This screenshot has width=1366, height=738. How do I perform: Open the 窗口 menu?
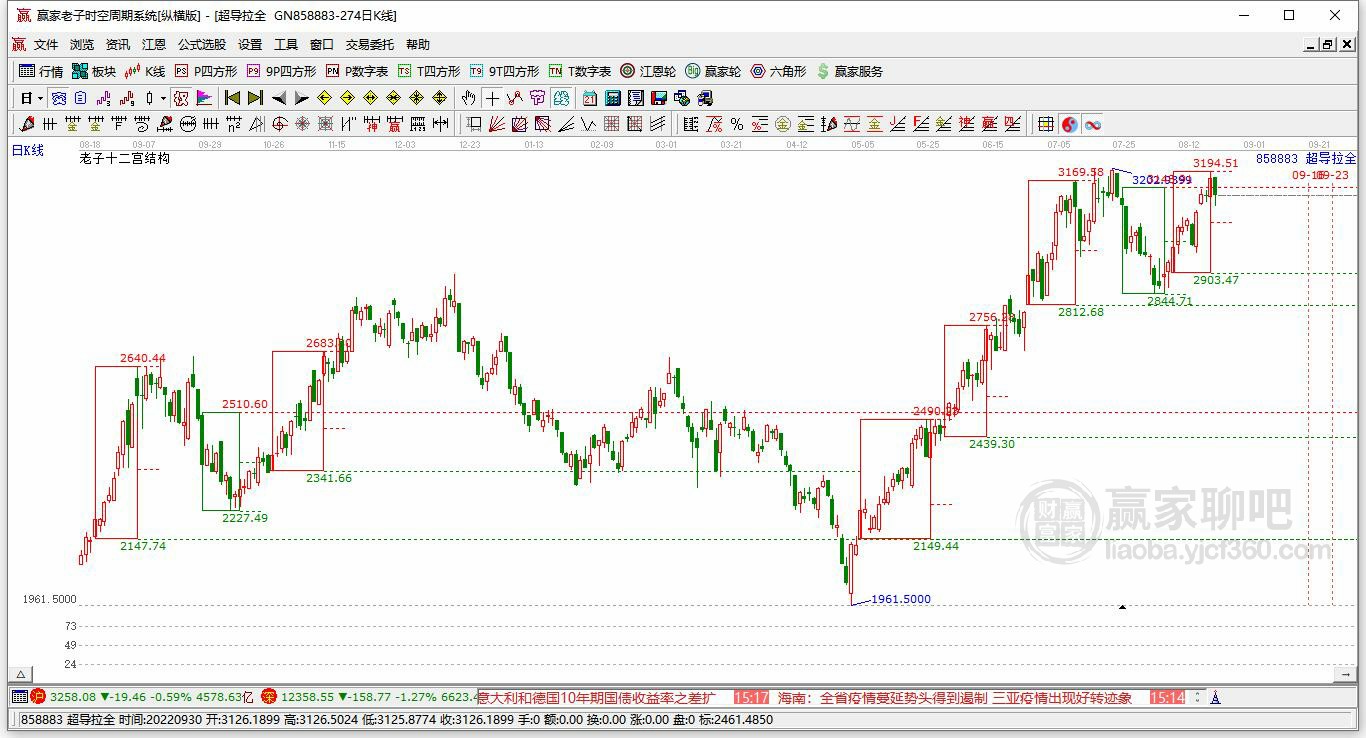click(x=322, y=45)
